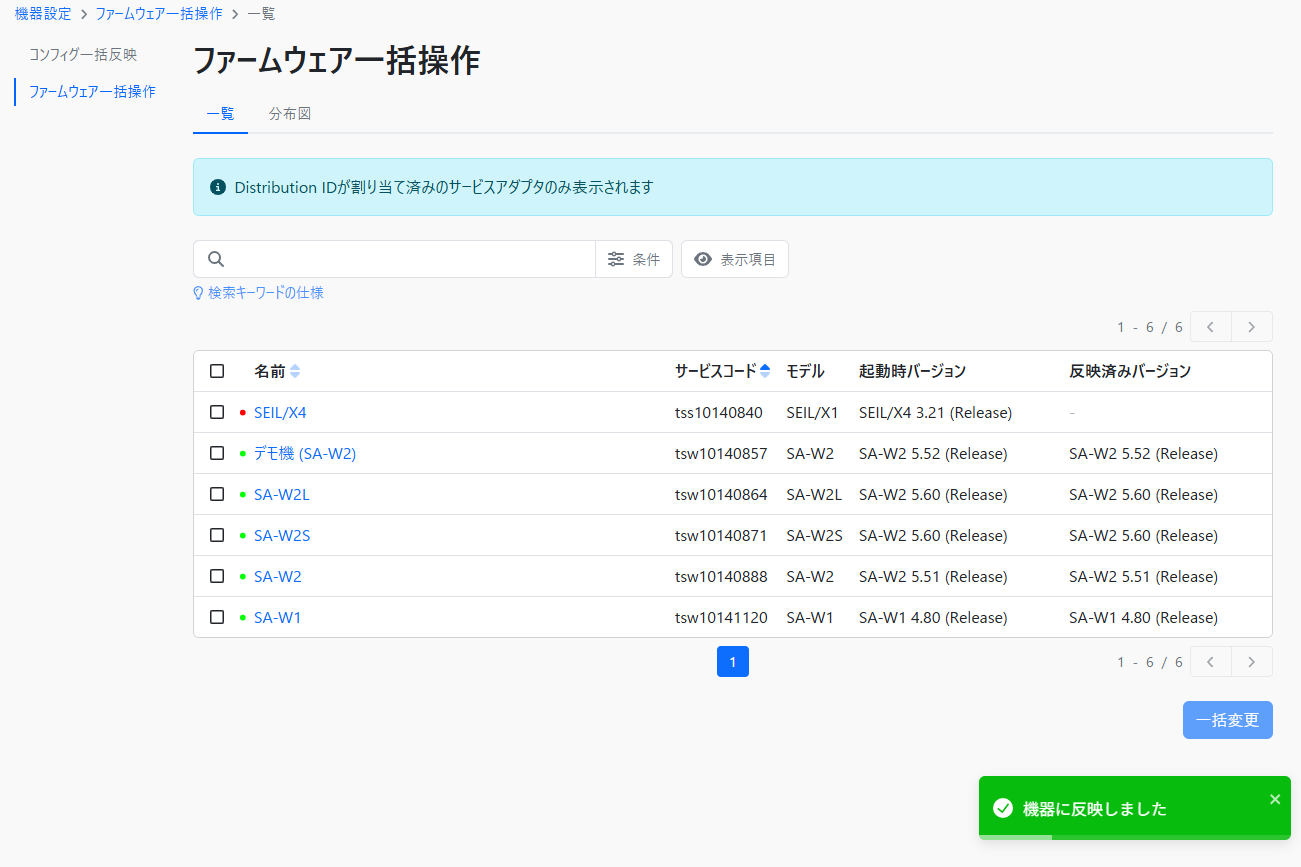
Task: Open the SA-W2 device link for tsw10140888
Action: [x=278, y=577]
